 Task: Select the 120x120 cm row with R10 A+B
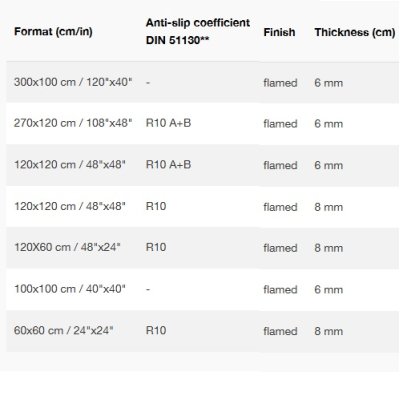click(203, 165)
